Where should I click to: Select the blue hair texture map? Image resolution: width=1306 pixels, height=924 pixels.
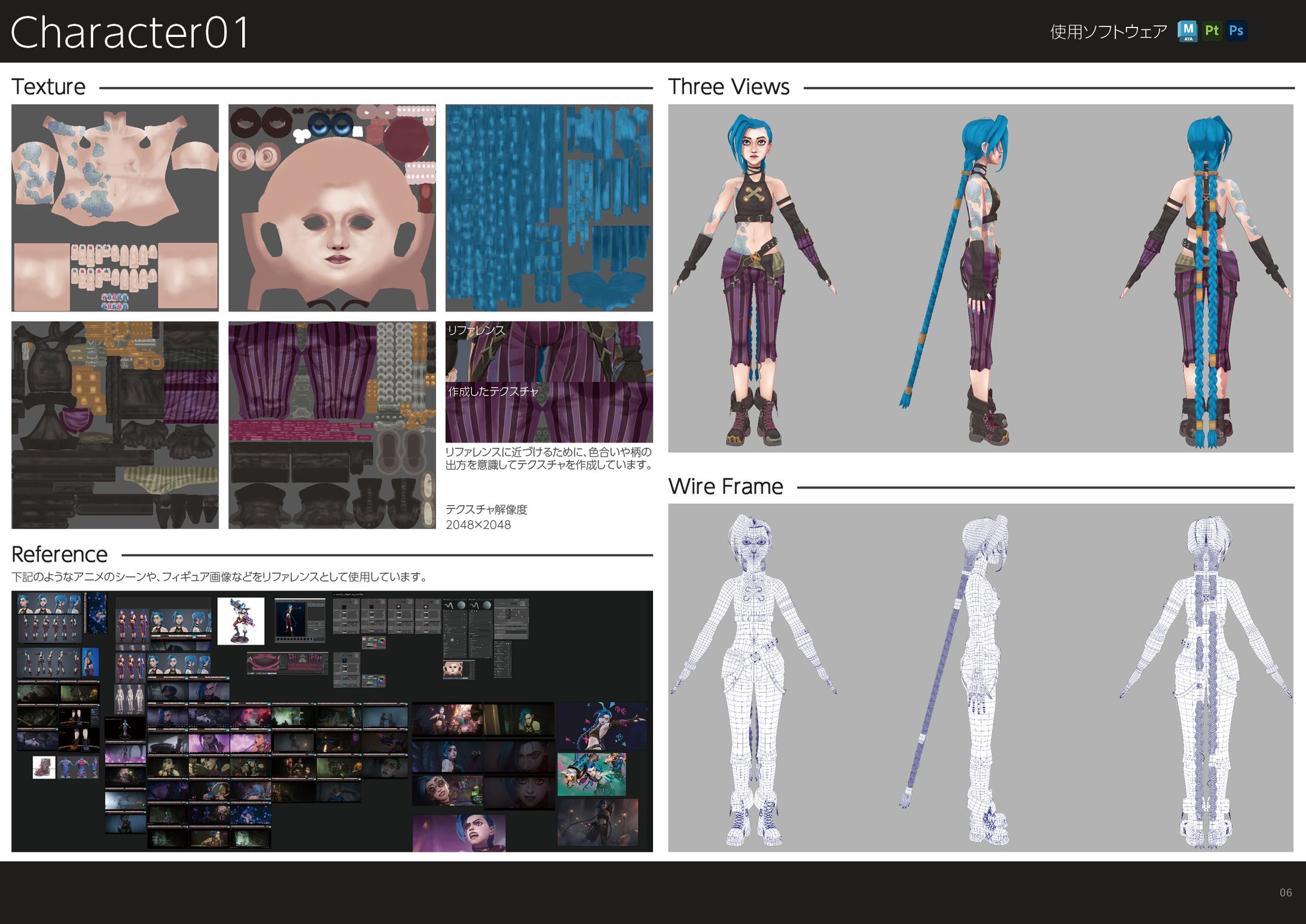[x=548, y=208]
